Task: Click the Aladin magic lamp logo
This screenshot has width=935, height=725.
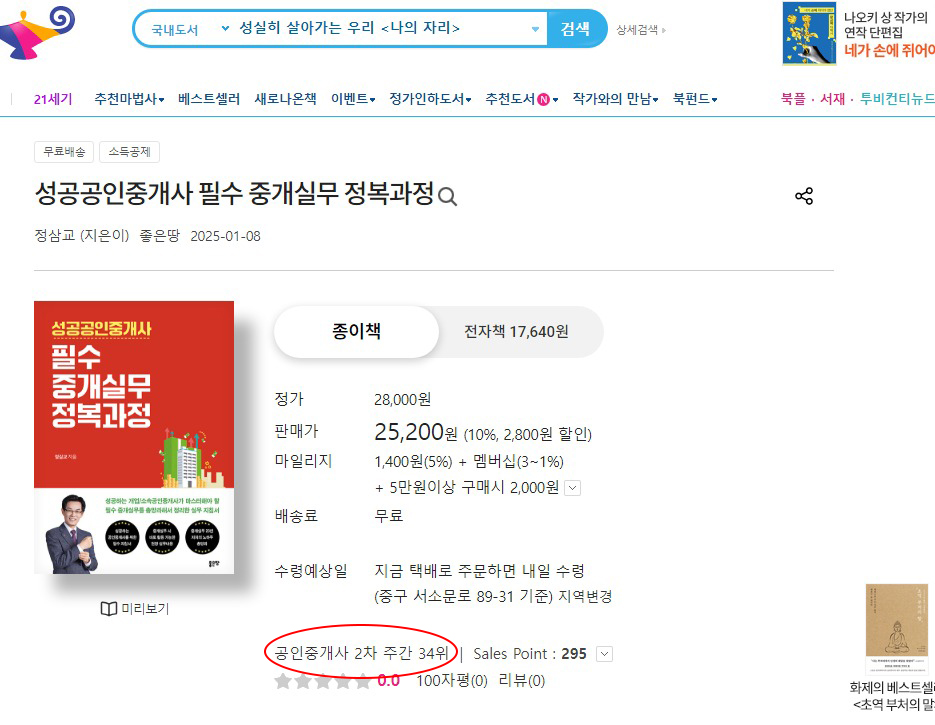Action: coord(37,33)
